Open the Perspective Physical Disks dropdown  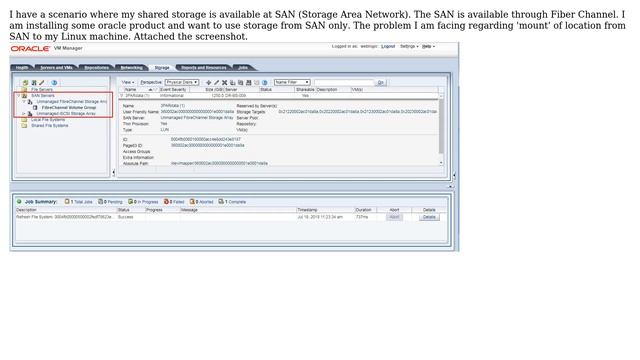[x=182, y=82]
